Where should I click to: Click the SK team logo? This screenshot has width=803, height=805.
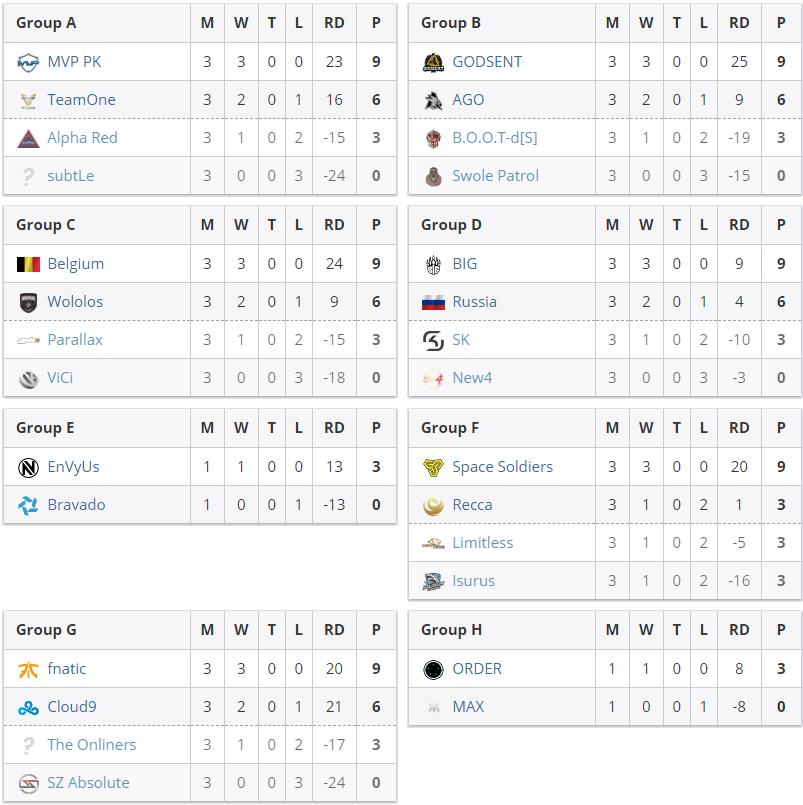click(433, 340)
